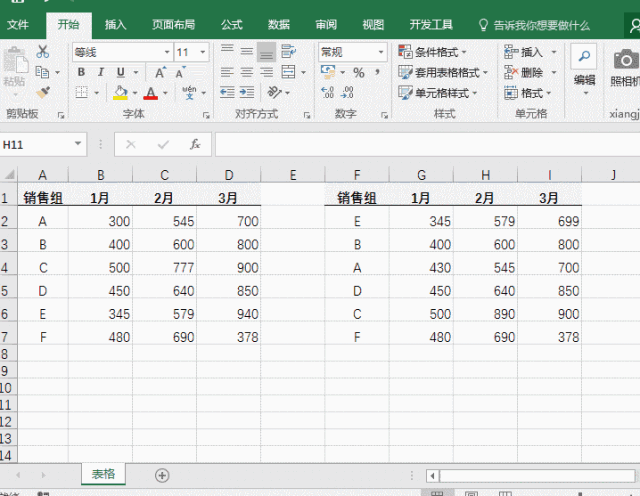This screenshot has height=496, width=640.
Task: Increase font size with large A
Action: click(x=160, y=73)
